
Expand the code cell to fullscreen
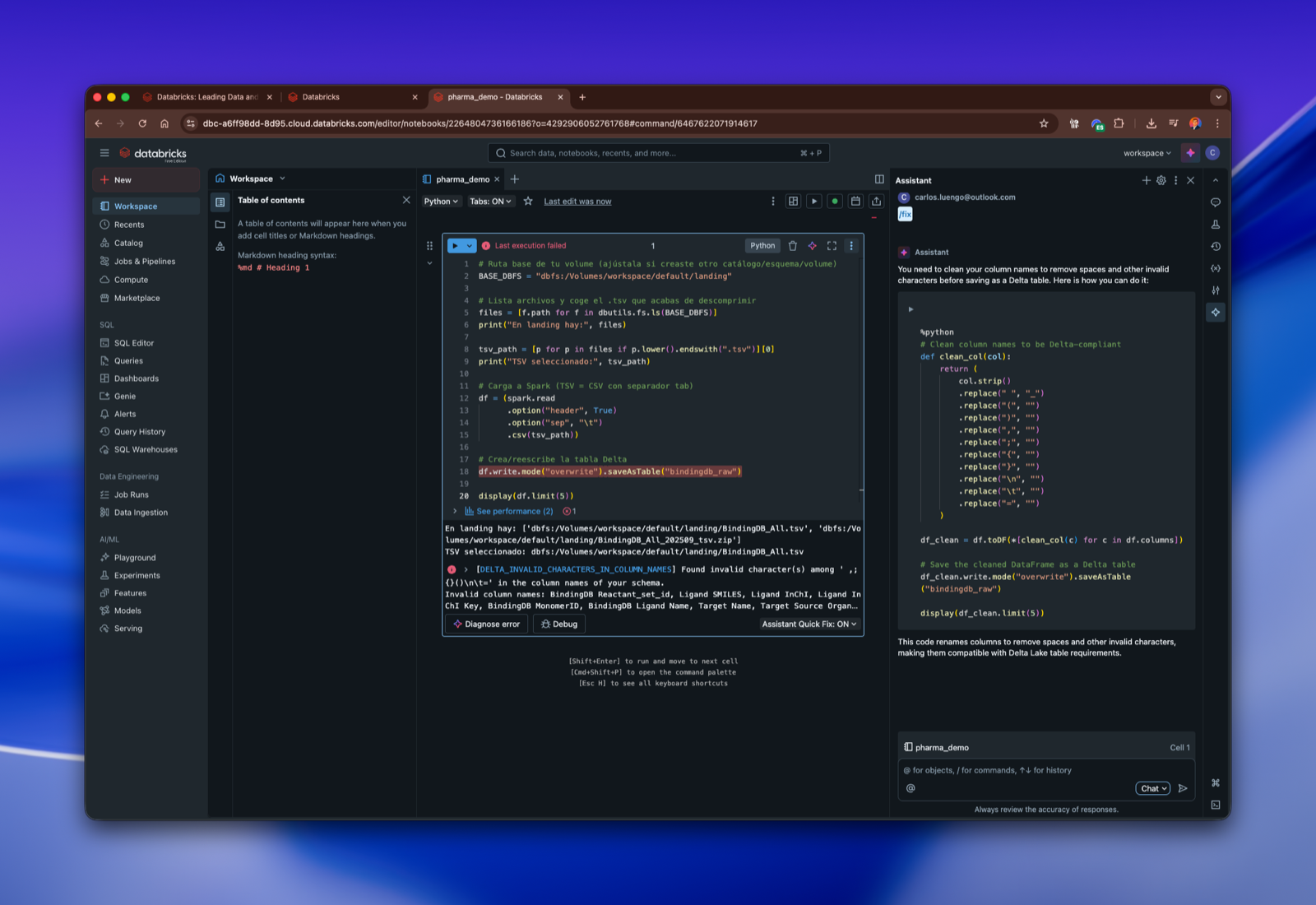832,245
